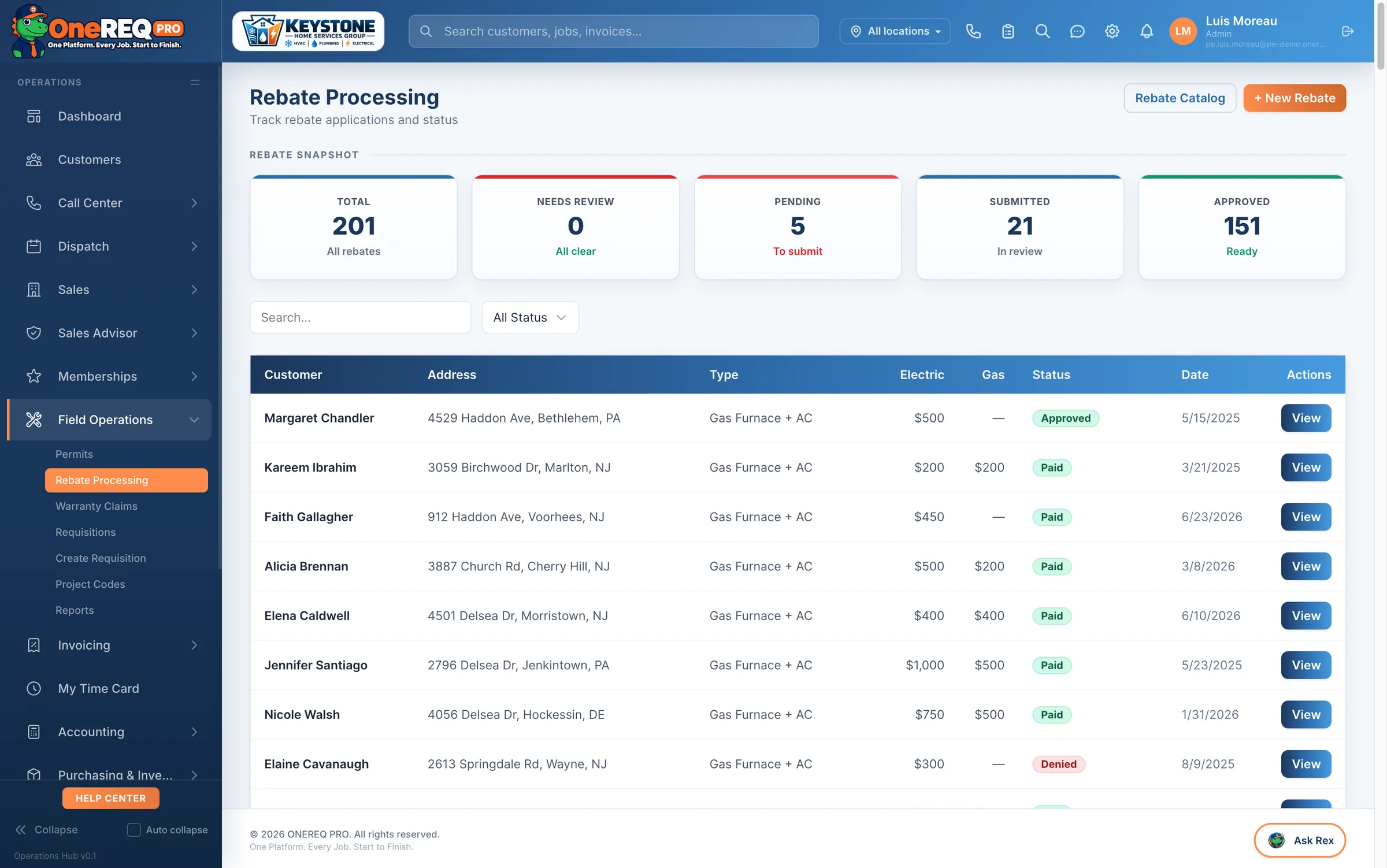
Task: View Kareem Ibrahim's rebate
Action: (1306, 468)
